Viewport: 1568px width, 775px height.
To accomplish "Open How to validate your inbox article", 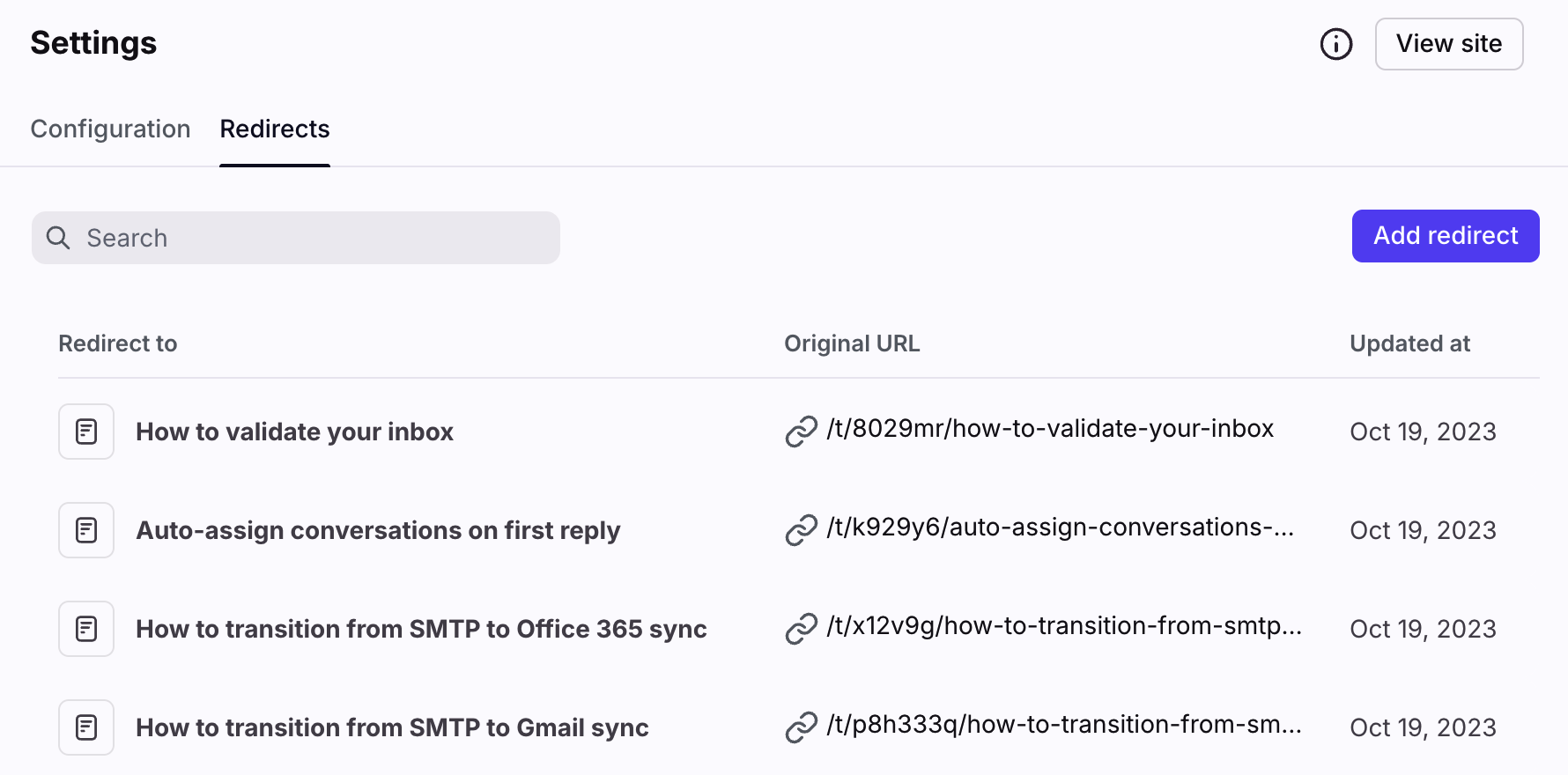I will 294,432.
